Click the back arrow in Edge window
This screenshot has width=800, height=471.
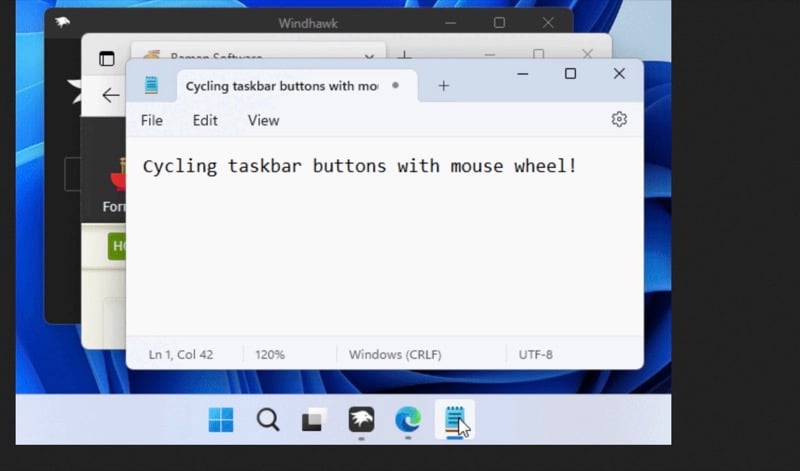pyautogui.click(x=110, y=95)
